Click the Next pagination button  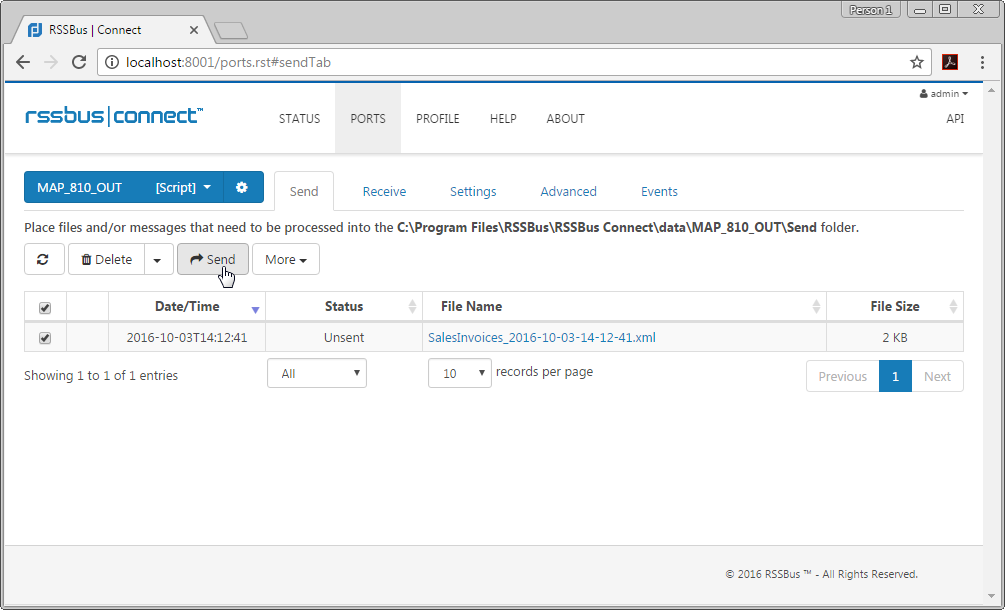pos(937,376)
